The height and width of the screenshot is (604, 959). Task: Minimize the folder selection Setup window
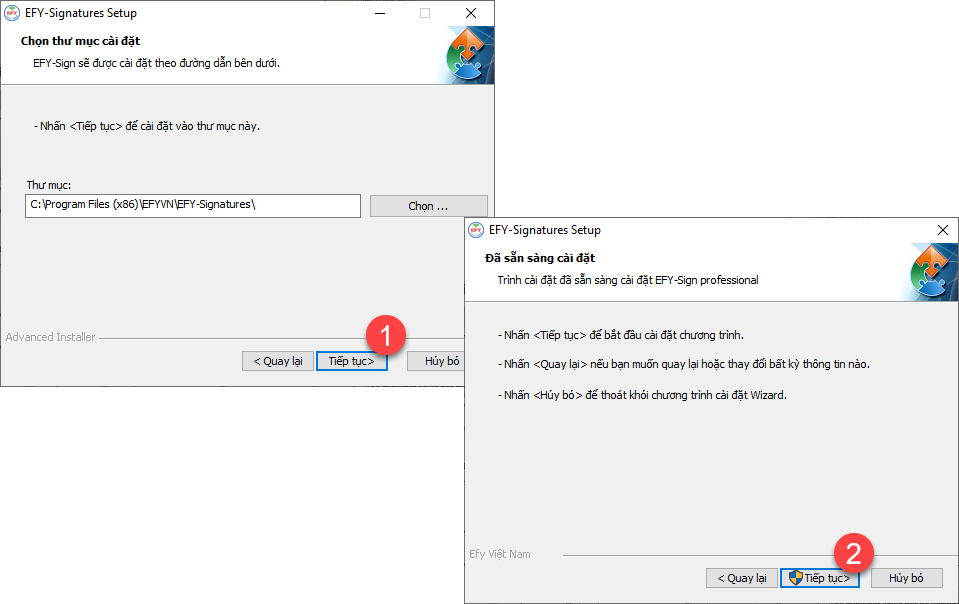(380, 13)
